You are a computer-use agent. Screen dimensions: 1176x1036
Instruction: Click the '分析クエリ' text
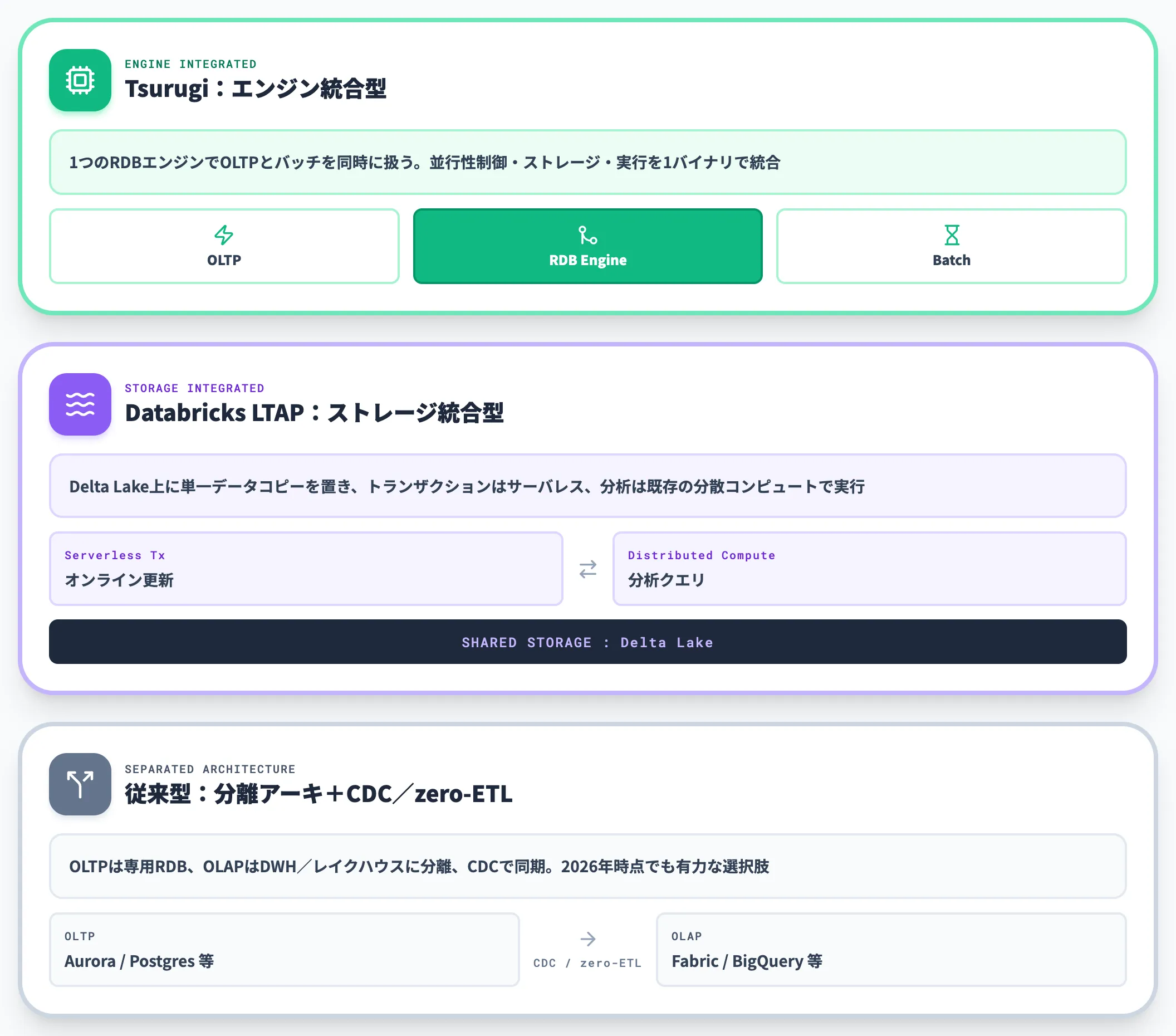click(667, 580)
